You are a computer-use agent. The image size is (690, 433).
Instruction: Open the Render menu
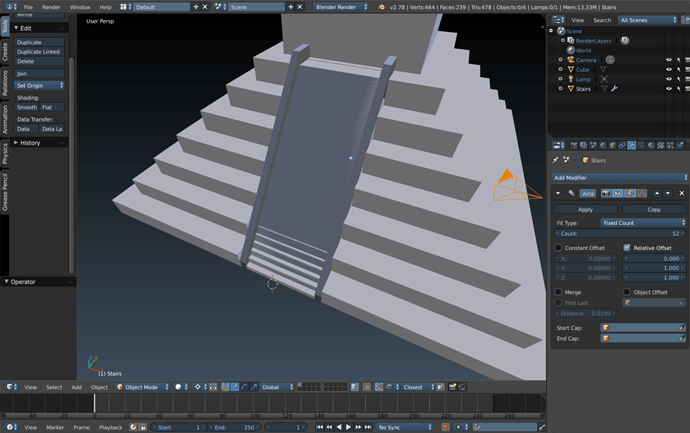51,7
